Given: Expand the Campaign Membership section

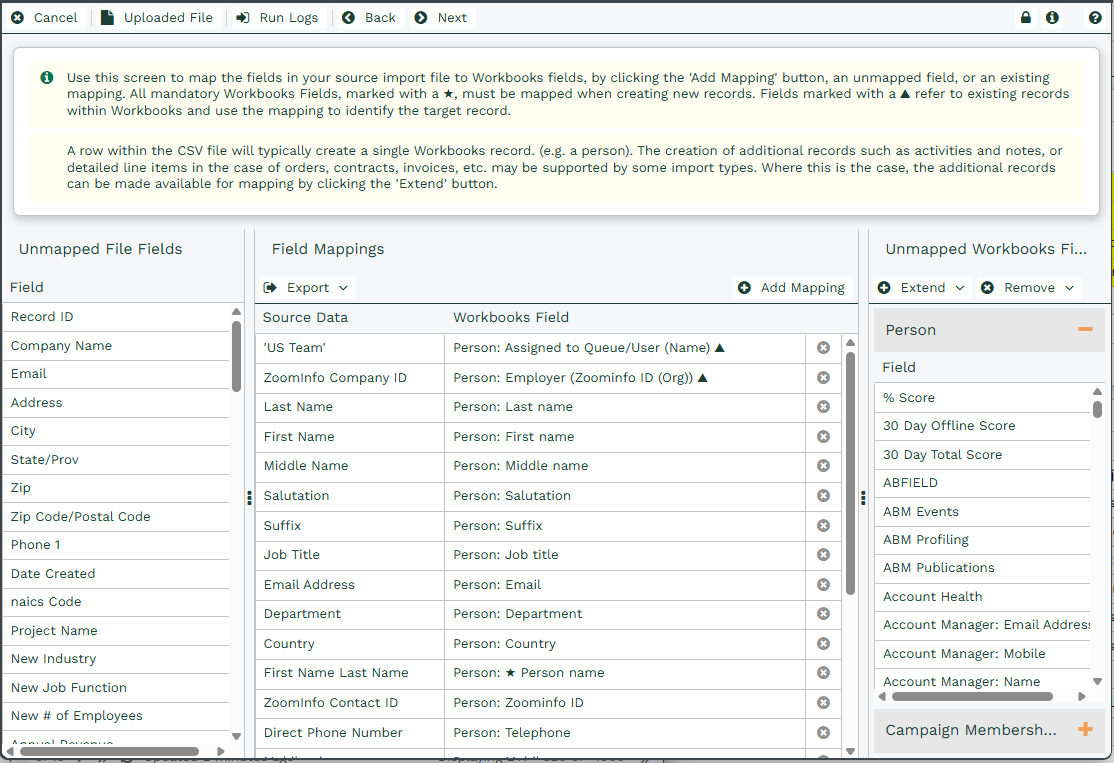Looking at the screenshot, I should pyautogui.click(x=1085, y=729).
